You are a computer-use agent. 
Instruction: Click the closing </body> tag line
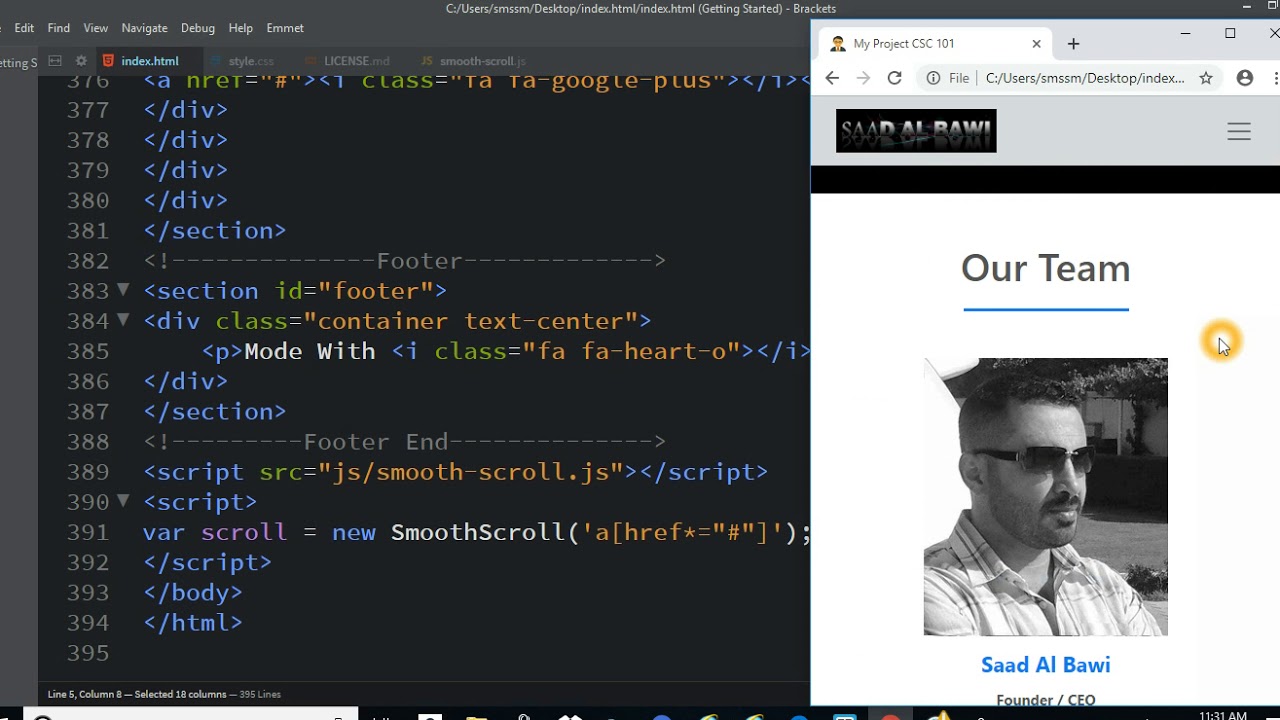(x=193, y=592)
